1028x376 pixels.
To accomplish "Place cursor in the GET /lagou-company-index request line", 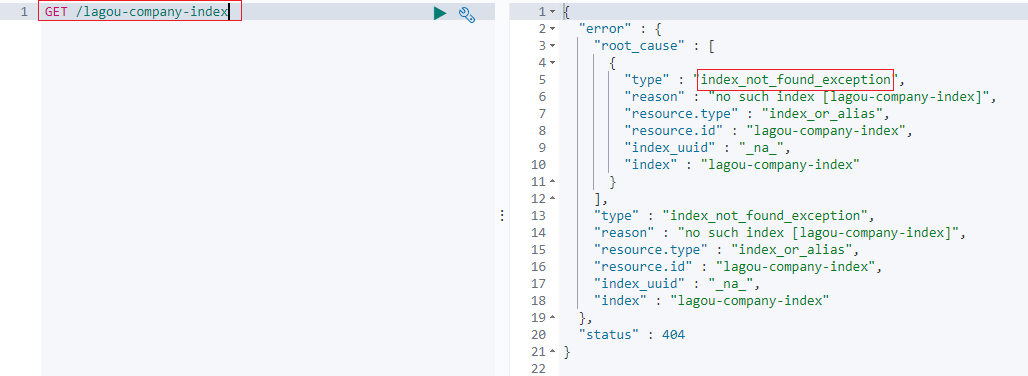I will click(x=136, y=12).
